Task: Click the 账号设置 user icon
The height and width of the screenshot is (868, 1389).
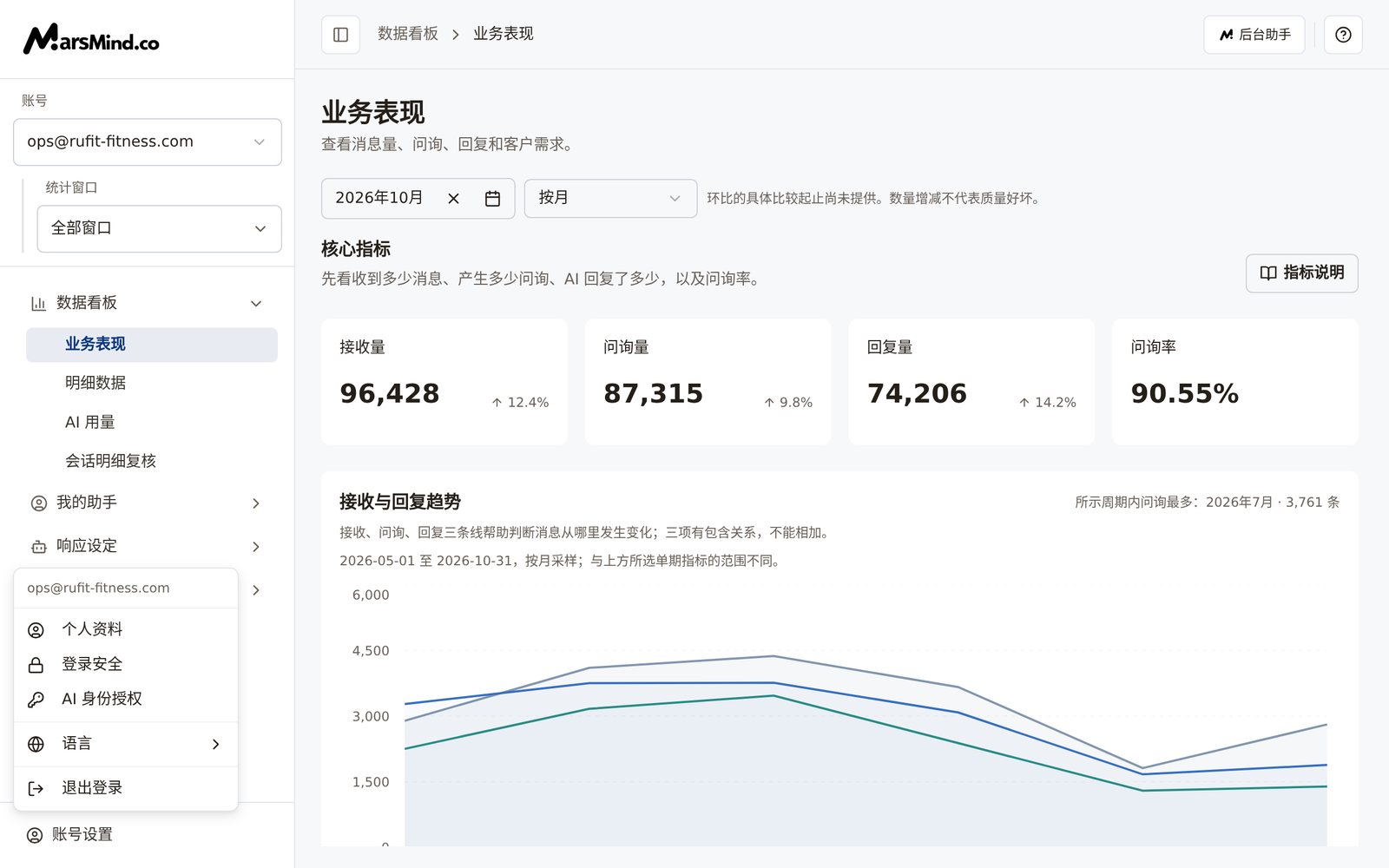Action: tap(35, 835)
